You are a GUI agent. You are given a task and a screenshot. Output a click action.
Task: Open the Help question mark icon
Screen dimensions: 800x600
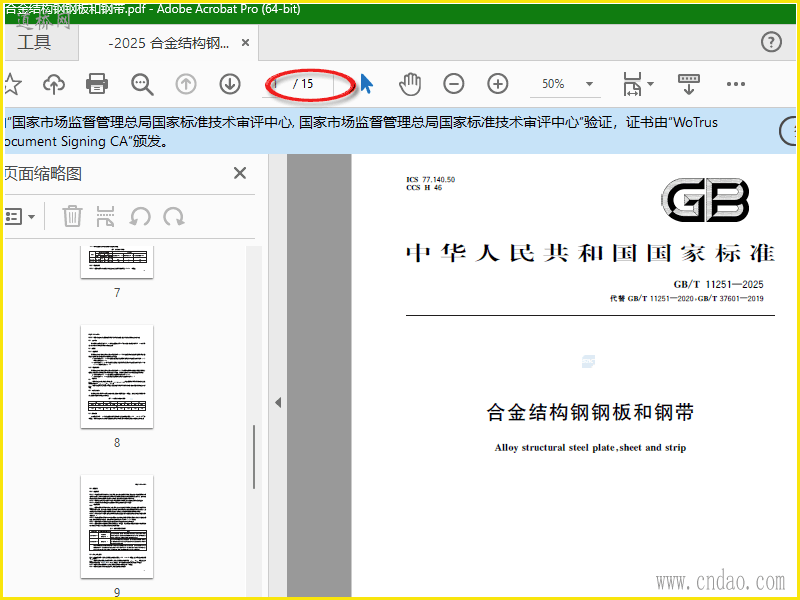(771, 42)
